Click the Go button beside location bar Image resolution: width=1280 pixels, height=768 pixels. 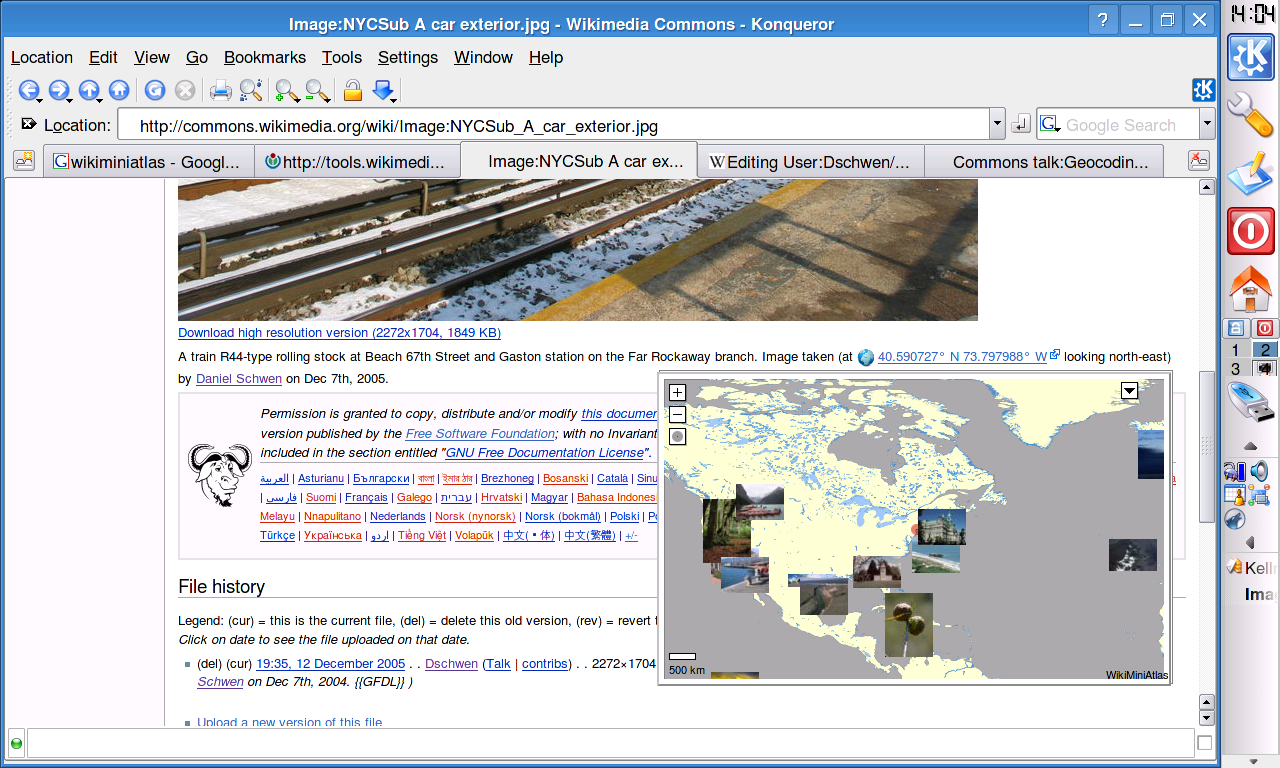pyautogui.click(x=1020, y=125)
